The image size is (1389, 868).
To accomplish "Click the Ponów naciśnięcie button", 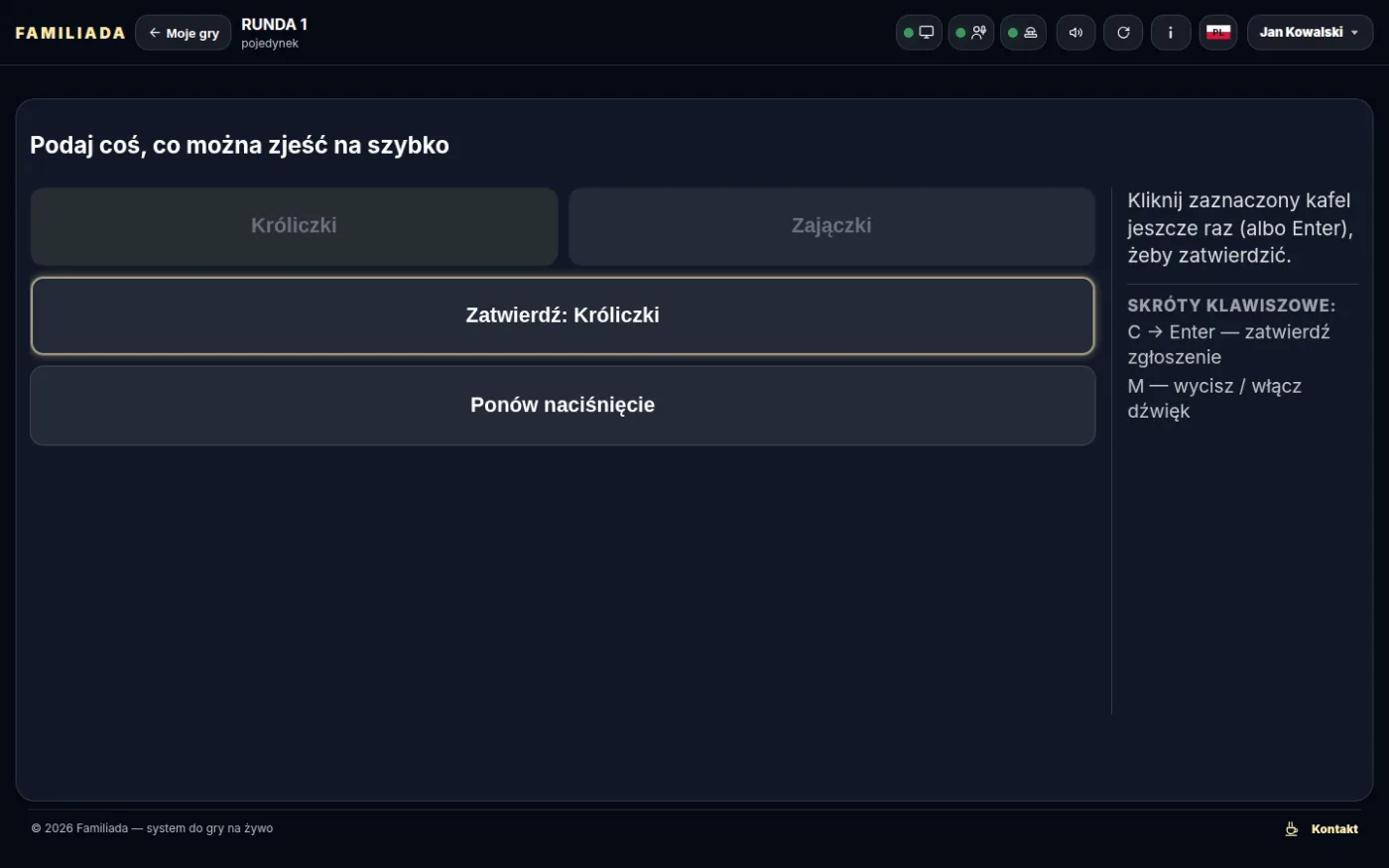I will 563,406.
